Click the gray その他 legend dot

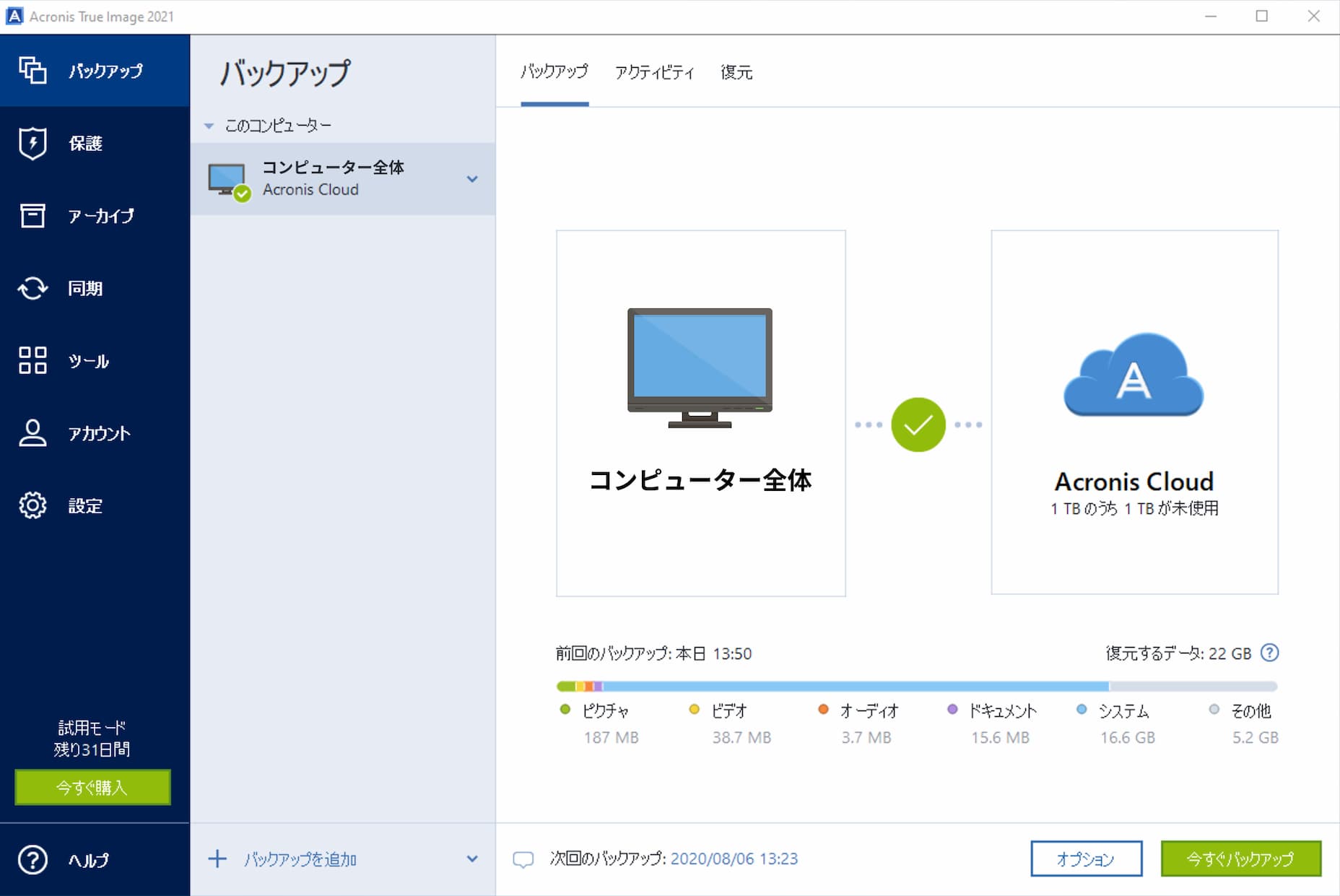1214,710
